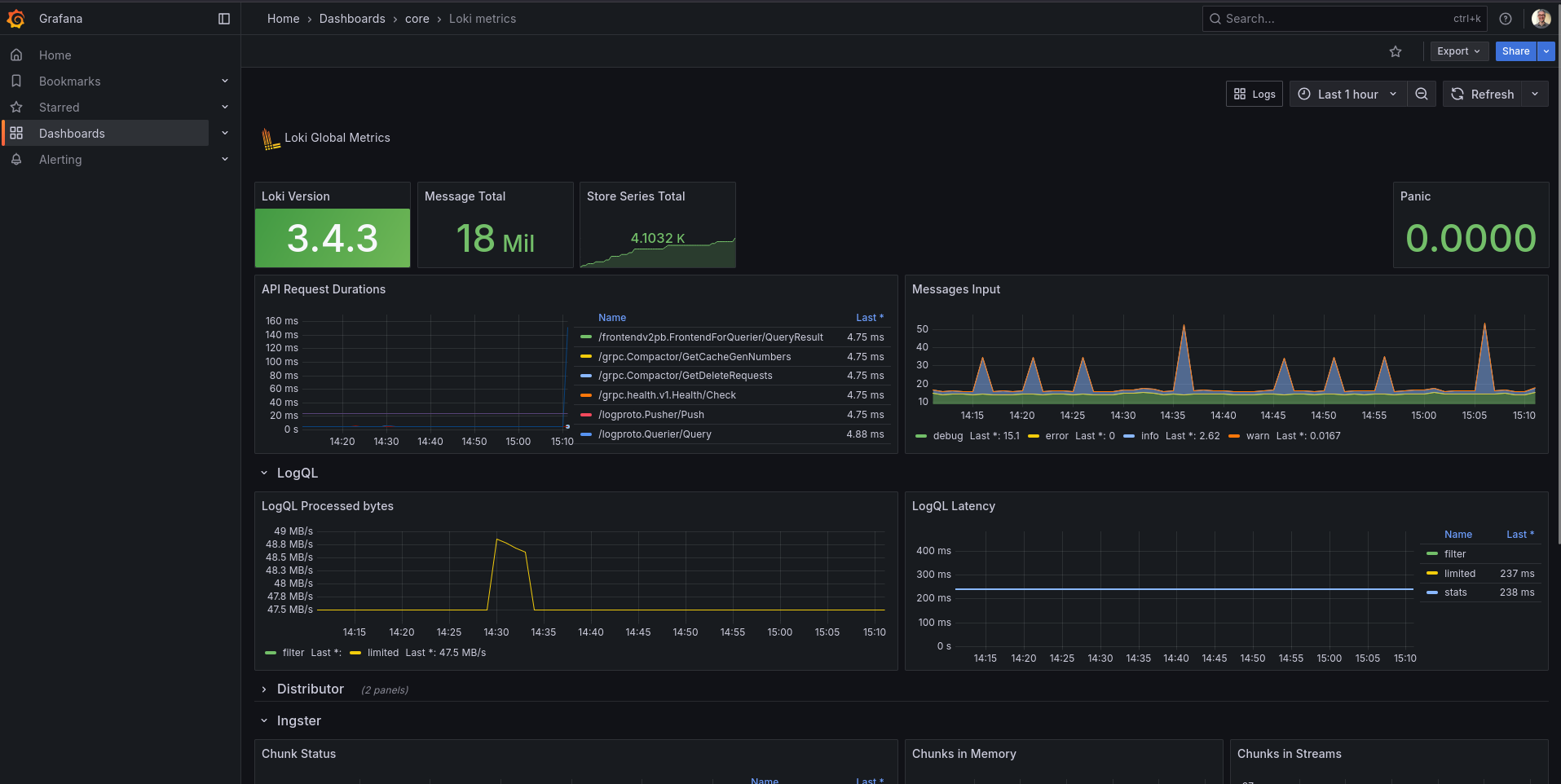The height and width of the screenshot is (784, 1561).
Task: Open the Logs dashboard link button
Action: (x=1255, y=95)
